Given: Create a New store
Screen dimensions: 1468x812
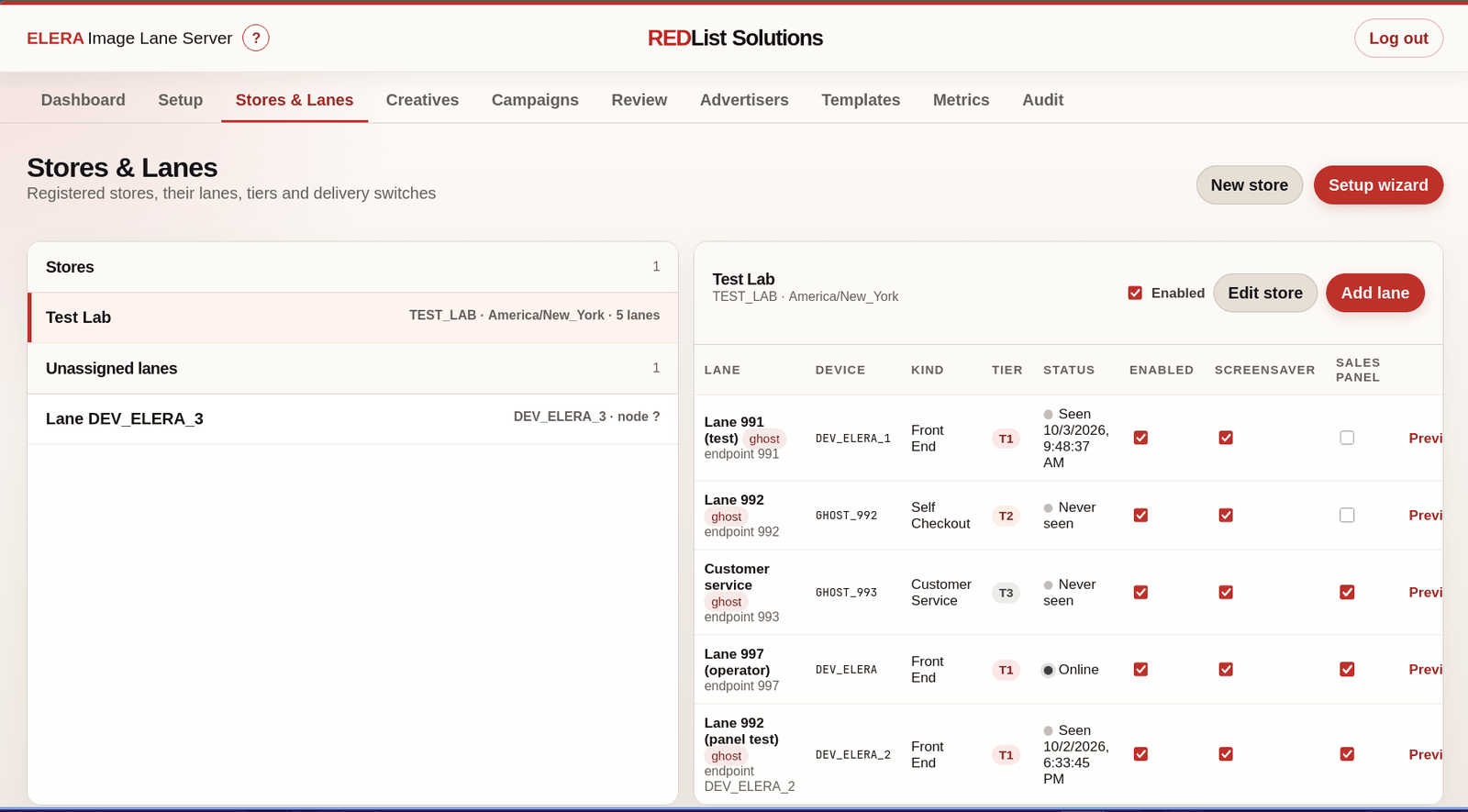Looking at the screenshot, I should [x=1249, y=184].
